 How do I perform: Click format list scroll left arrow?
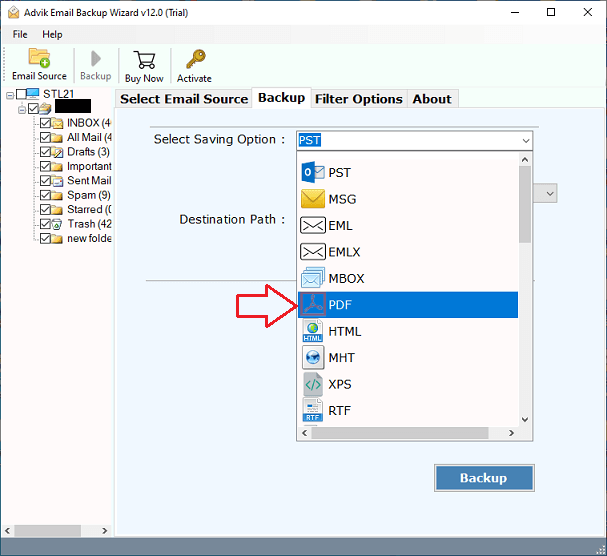(x=305, y=433)
